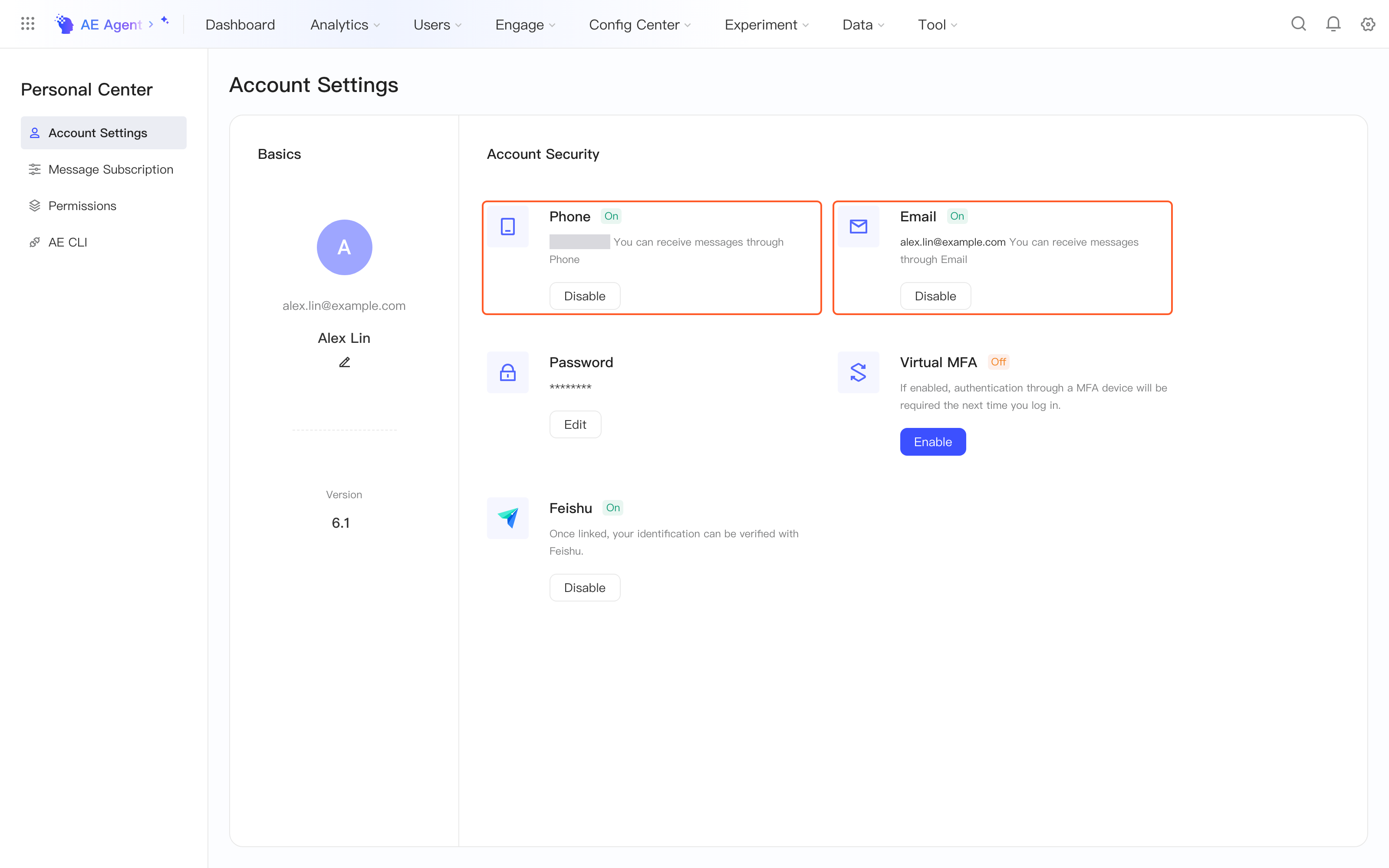Viewport: 1389px width, 868px height.
Task: Expand the Engage dropdown menu
Action: [x=525, y=25]
